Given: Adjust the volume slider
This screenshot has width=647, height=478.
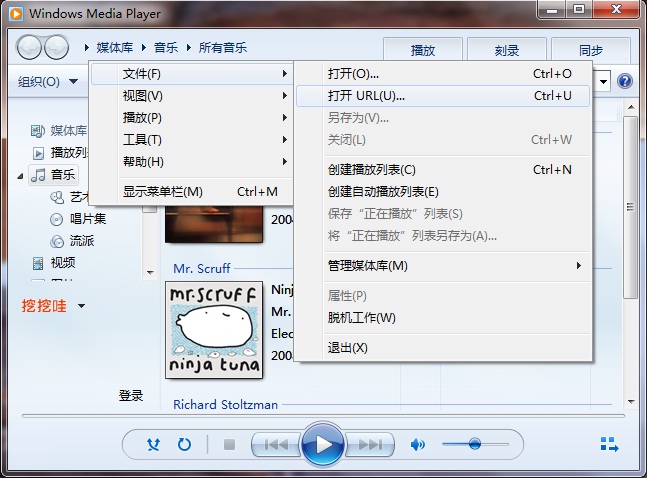Looking at the screenshot, I should tap(475, 444).
